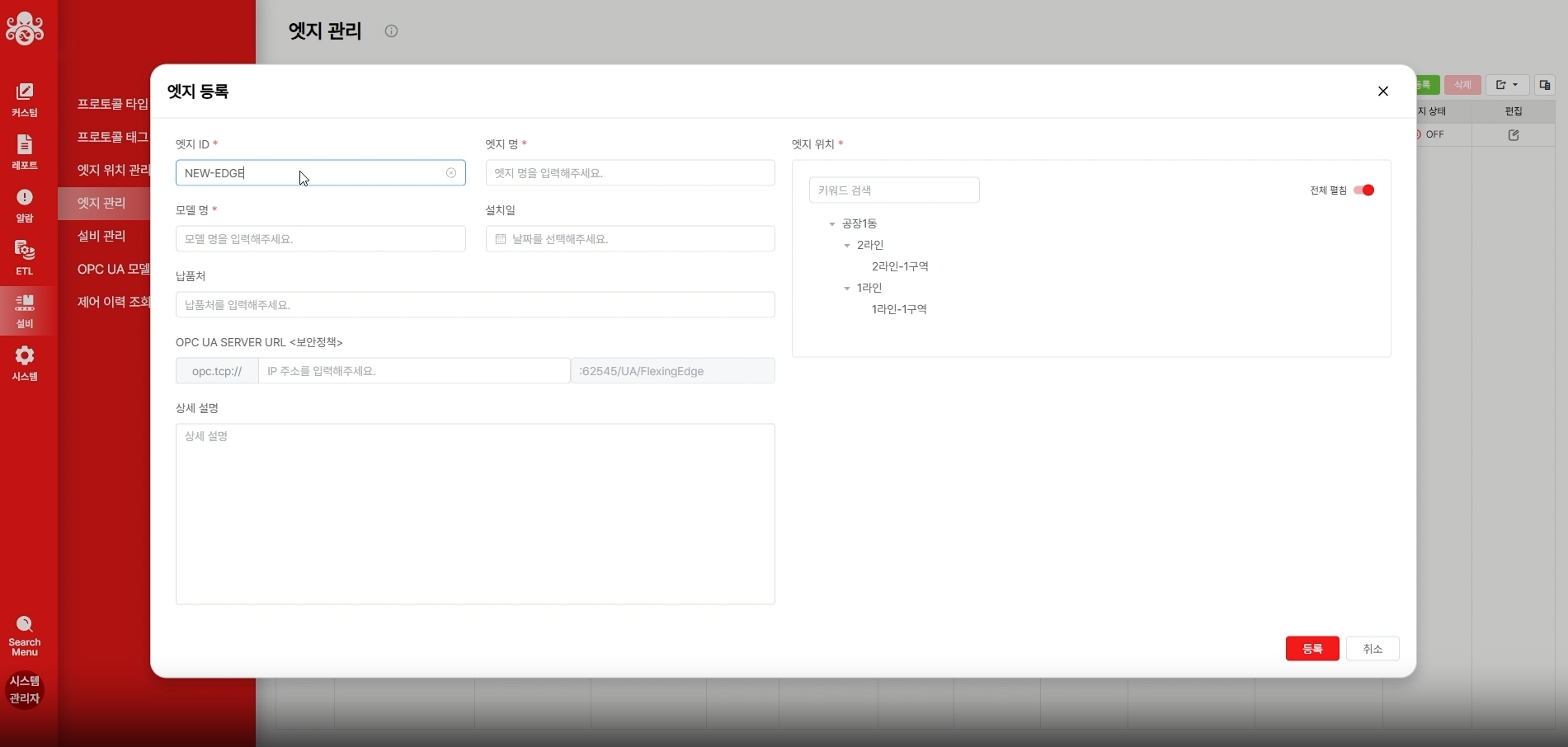Select the 프로토콜 타입 menu item
1568x747 pixels.
113,104
